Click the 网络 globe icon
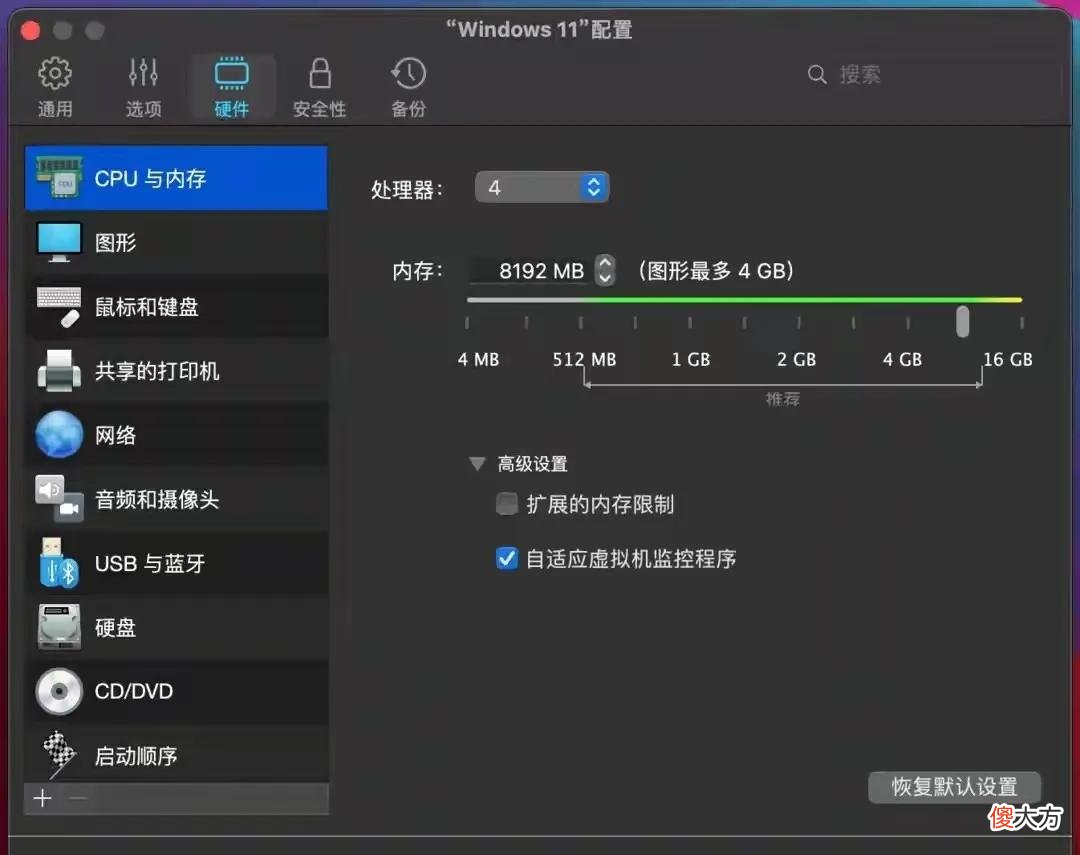The image size is (1080, 855). 59,435
